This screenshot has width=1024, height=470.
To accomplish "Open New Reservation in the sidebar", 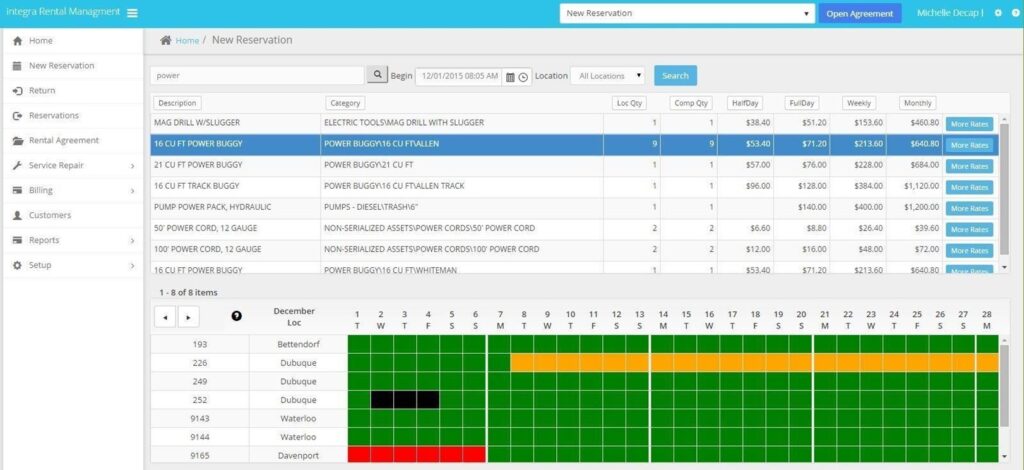I will point(61,66).
